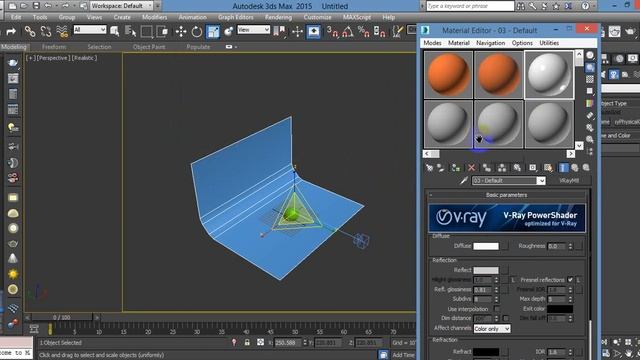Open the reference coordinate View dropdown
The image size is (640, 360).
click(253, 29)
